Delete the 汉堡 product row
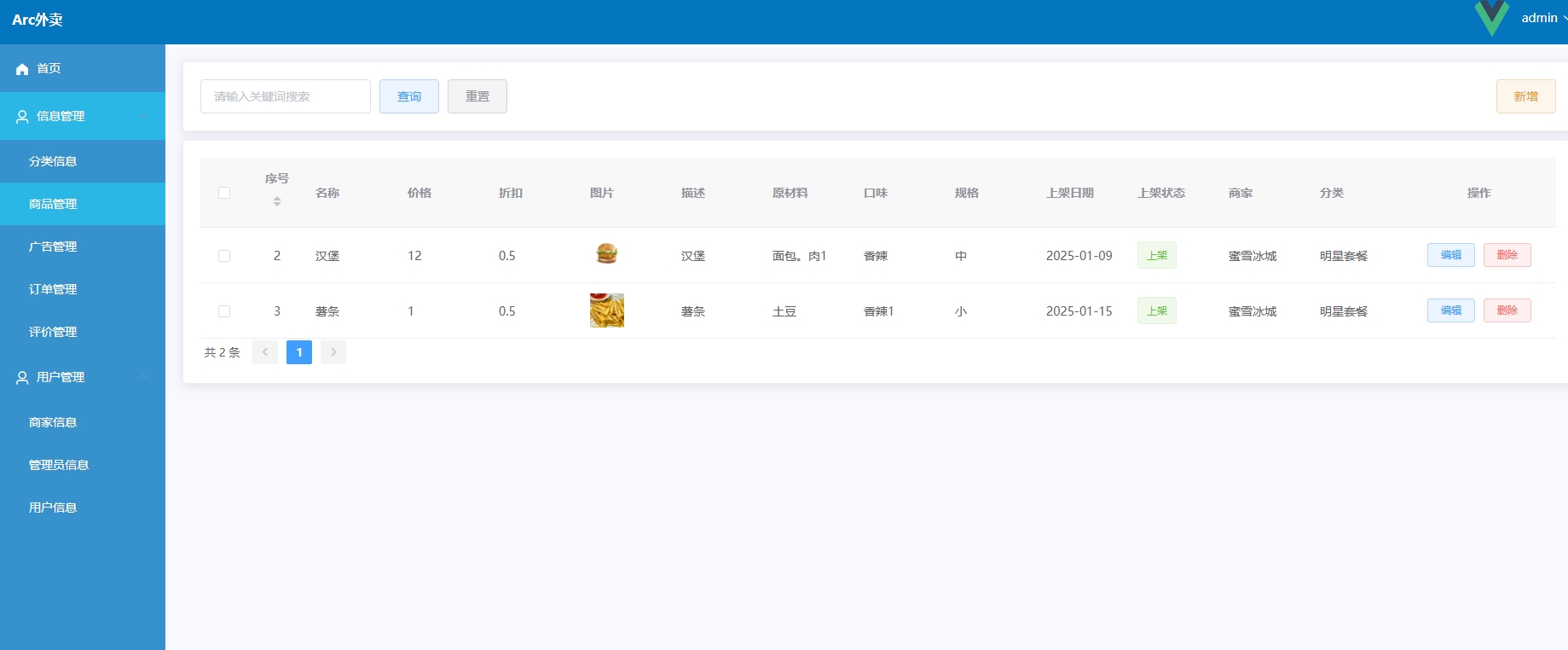 click(1507, 255)
